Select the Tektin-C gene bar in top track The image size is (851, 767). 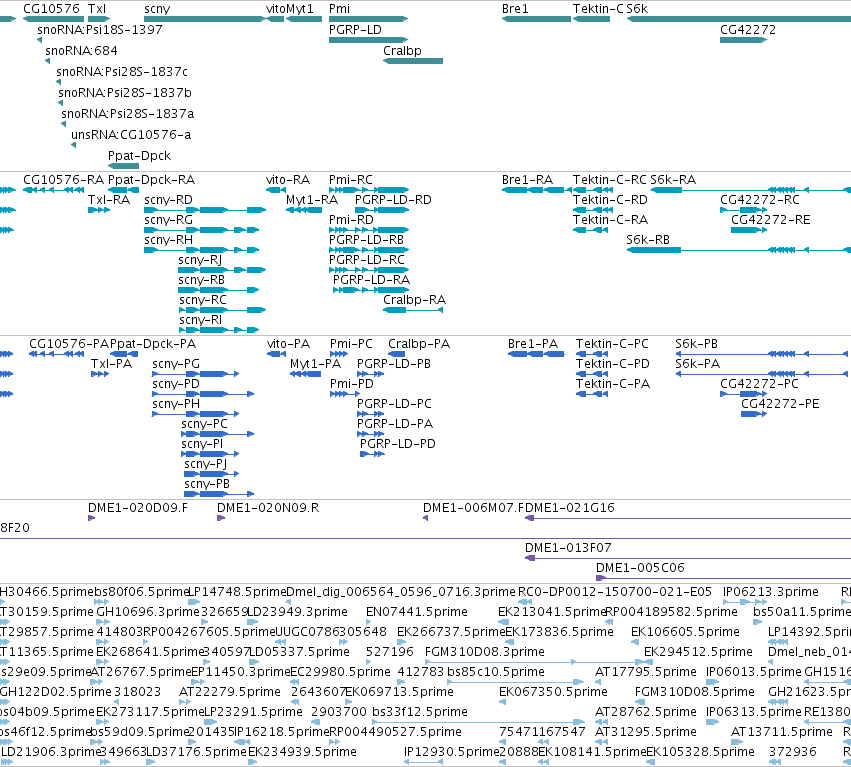(x=591, y=19)
